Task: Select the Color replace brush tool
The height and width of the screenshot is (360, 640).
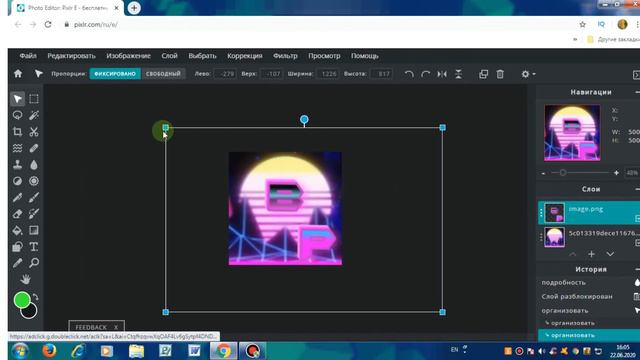Action: pos(34,214)
